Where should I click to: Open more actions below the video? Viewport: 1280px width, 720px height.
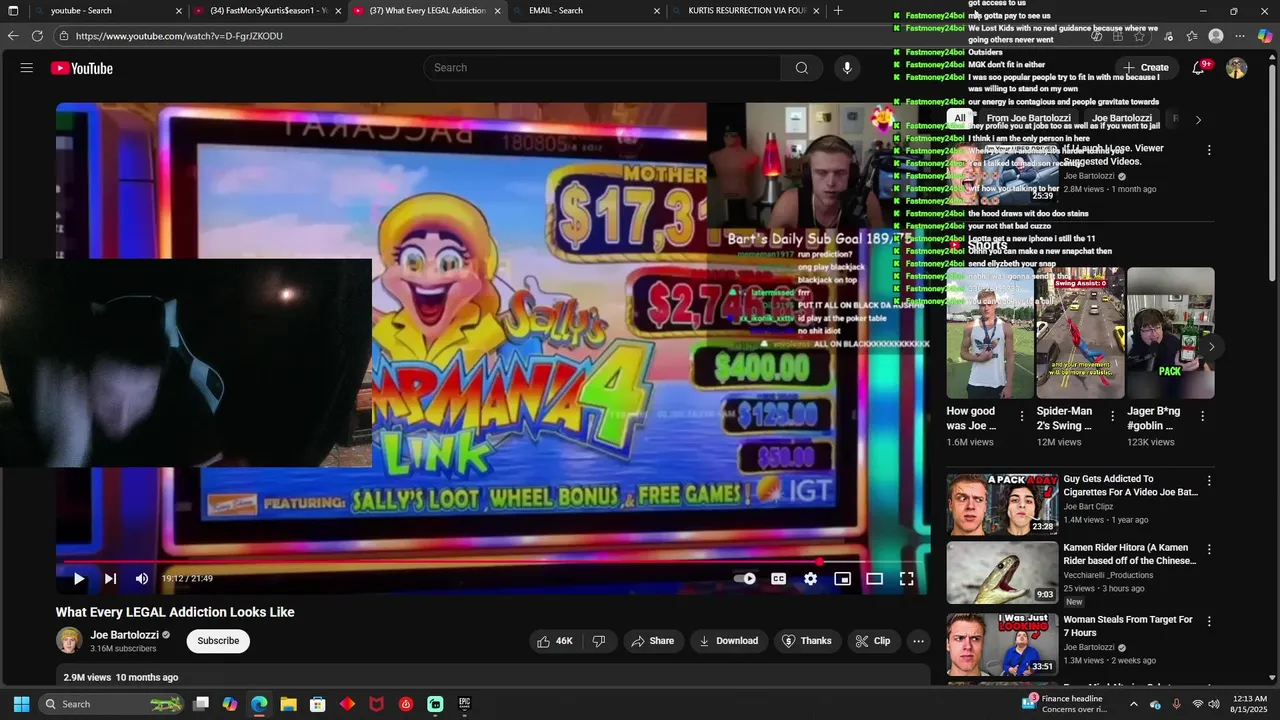point(918,641)
